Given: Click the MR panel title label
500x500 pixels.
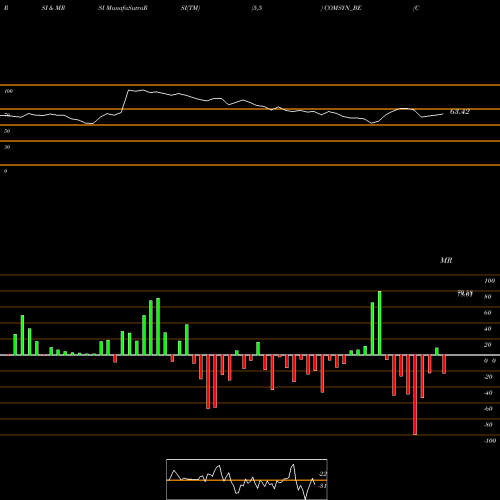Looking at the screenshot, I should tap(446, 260).
